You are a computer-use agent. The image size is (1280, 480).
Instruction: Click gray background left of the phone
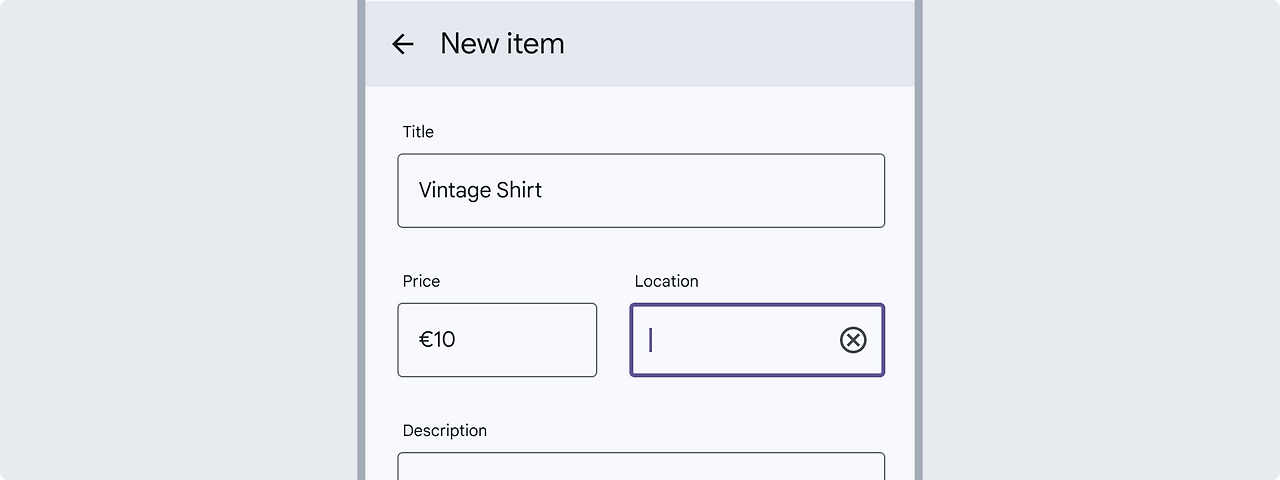180,240
